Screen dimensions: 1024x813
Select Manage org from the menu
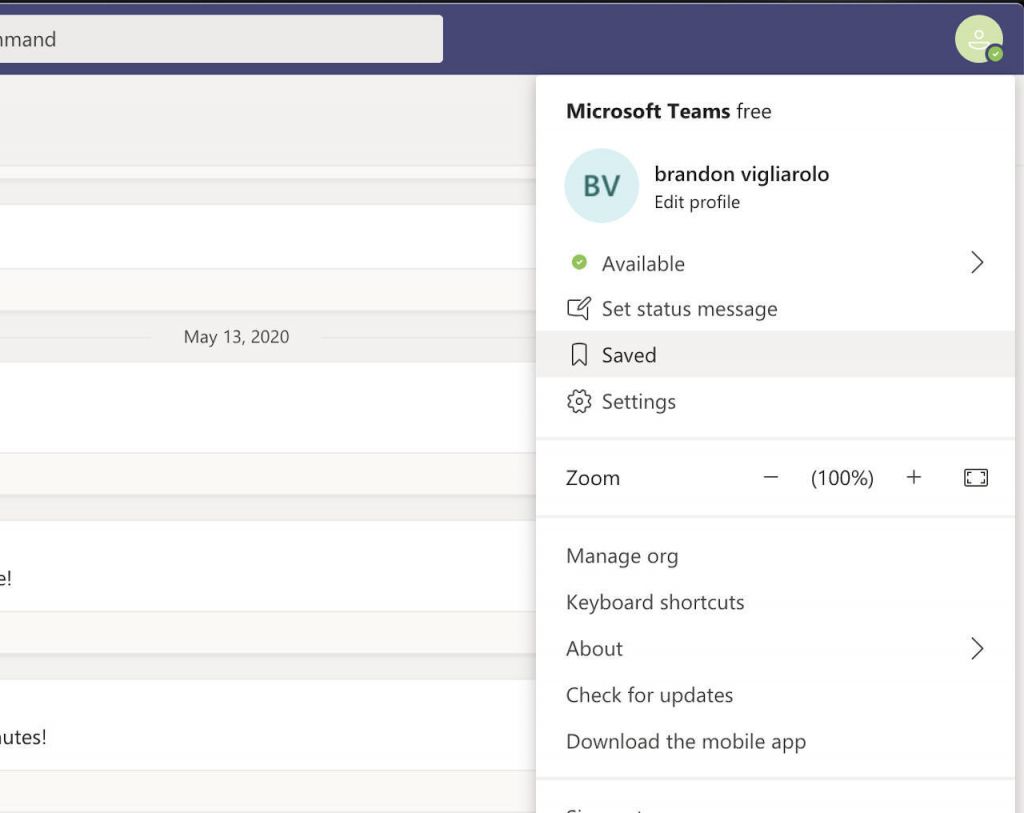pos(622,556)
